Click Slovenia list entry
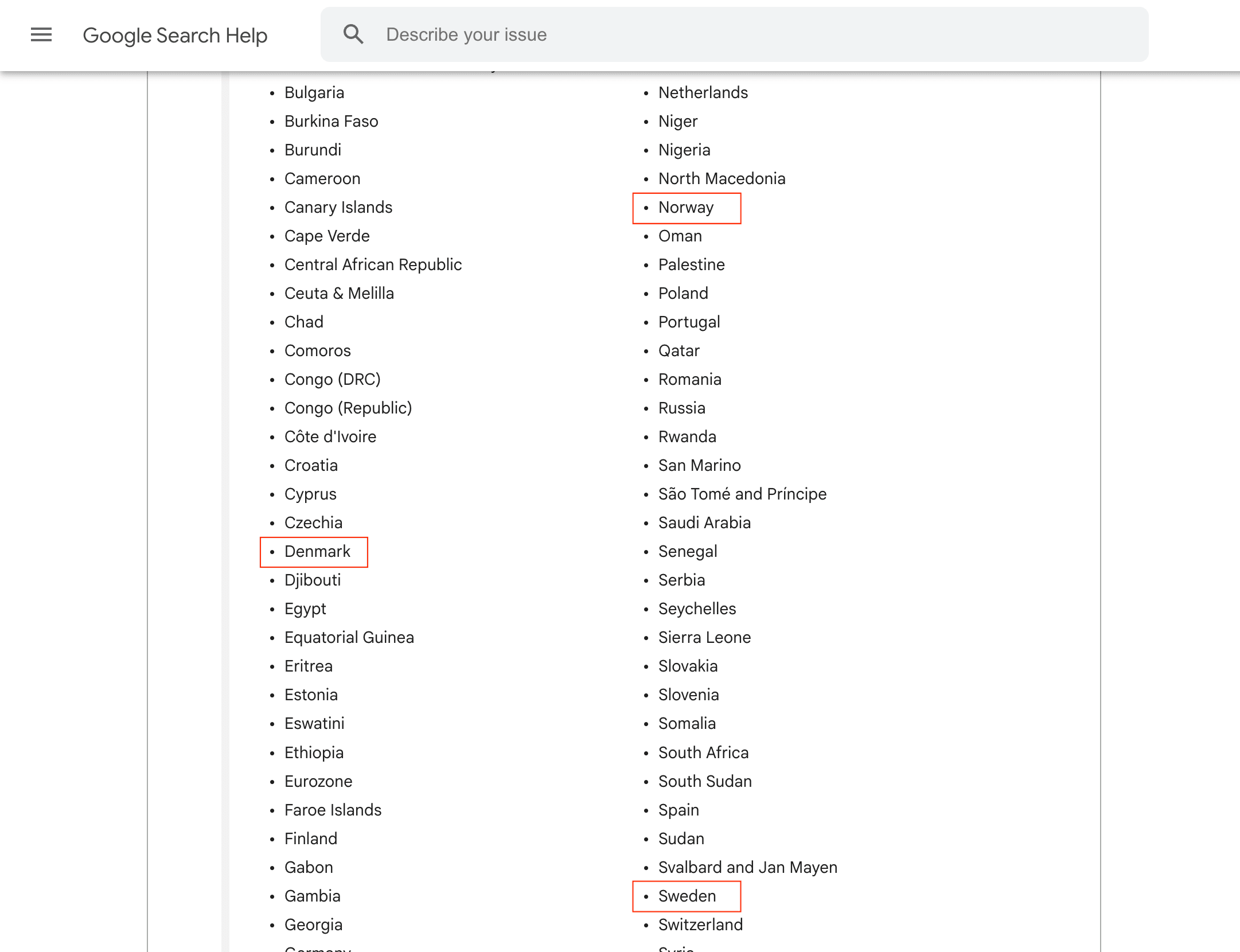Screen dimensions: 1240x952 (x=688, y=695)
